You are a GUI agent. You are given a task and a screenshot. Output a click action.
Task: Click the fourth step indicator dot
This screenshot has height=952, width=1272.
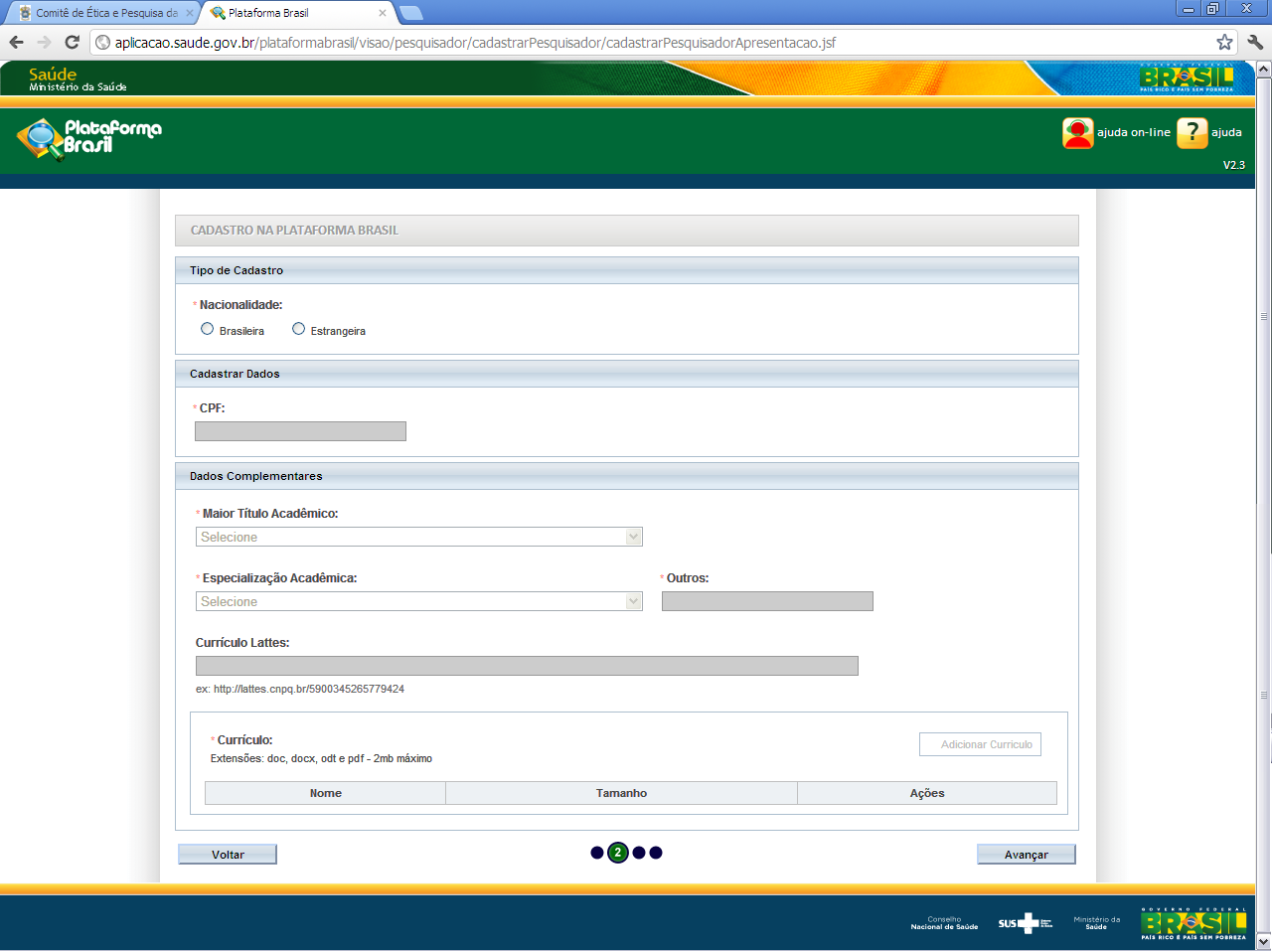[x=656, y=853]
